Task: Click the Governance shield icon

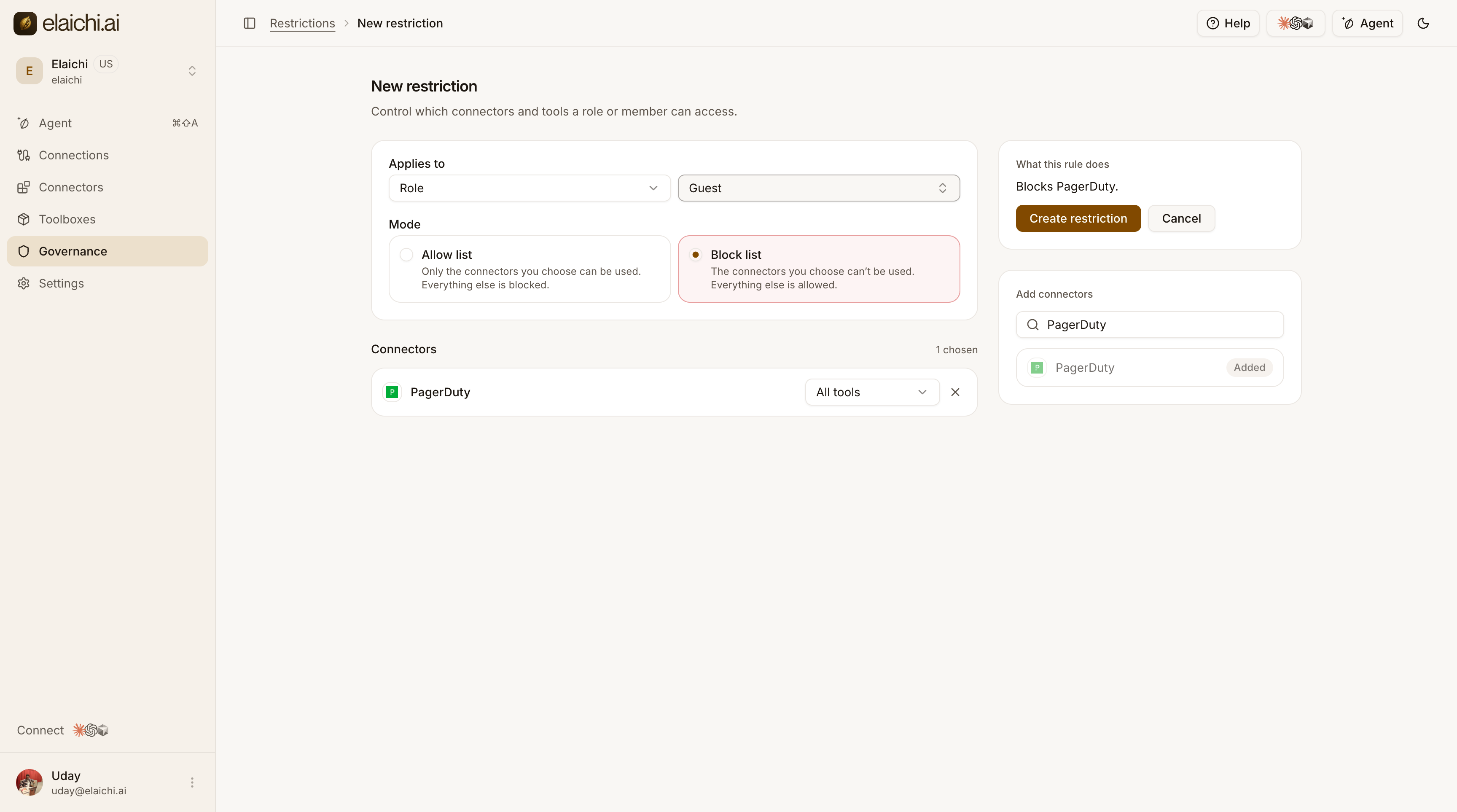Action: tap(24, 251)
